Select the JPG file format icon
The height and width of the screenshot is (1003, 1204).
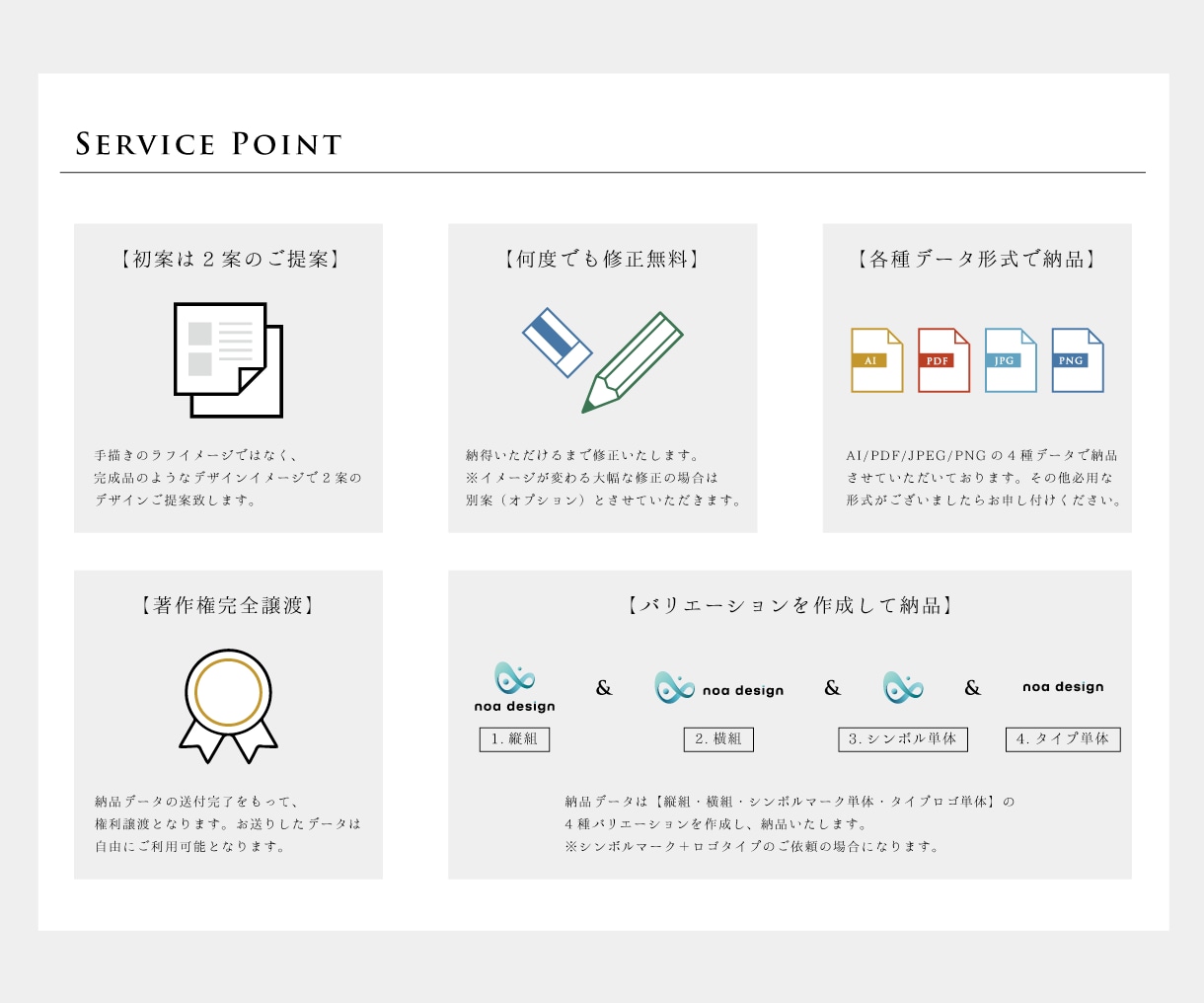pyautogui.click(x=1011, y=360)
